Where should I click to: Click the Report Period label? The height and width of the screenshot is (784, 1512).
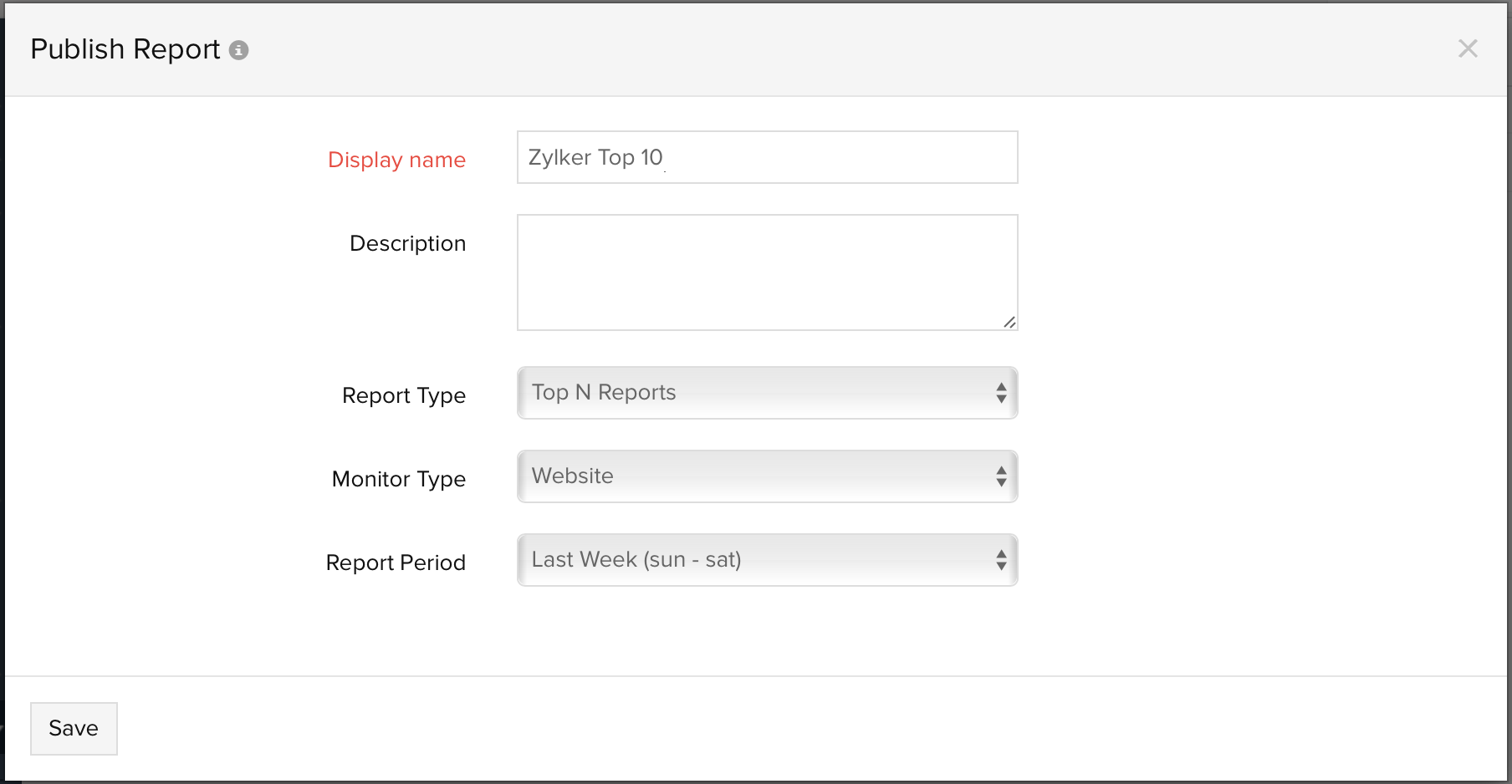(x=396, y=562)
